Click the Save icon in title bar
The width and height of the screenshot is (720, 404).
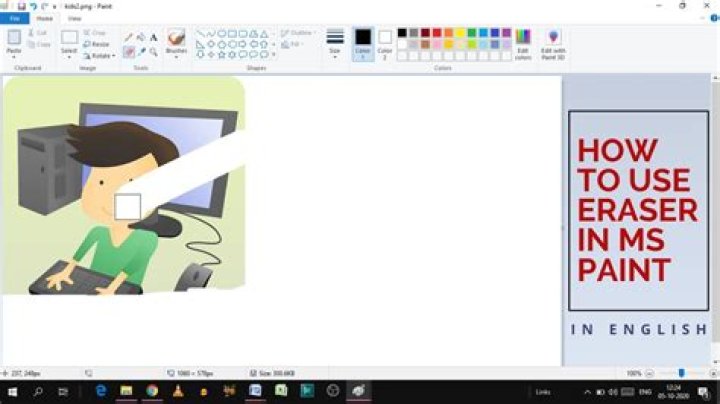21,6
